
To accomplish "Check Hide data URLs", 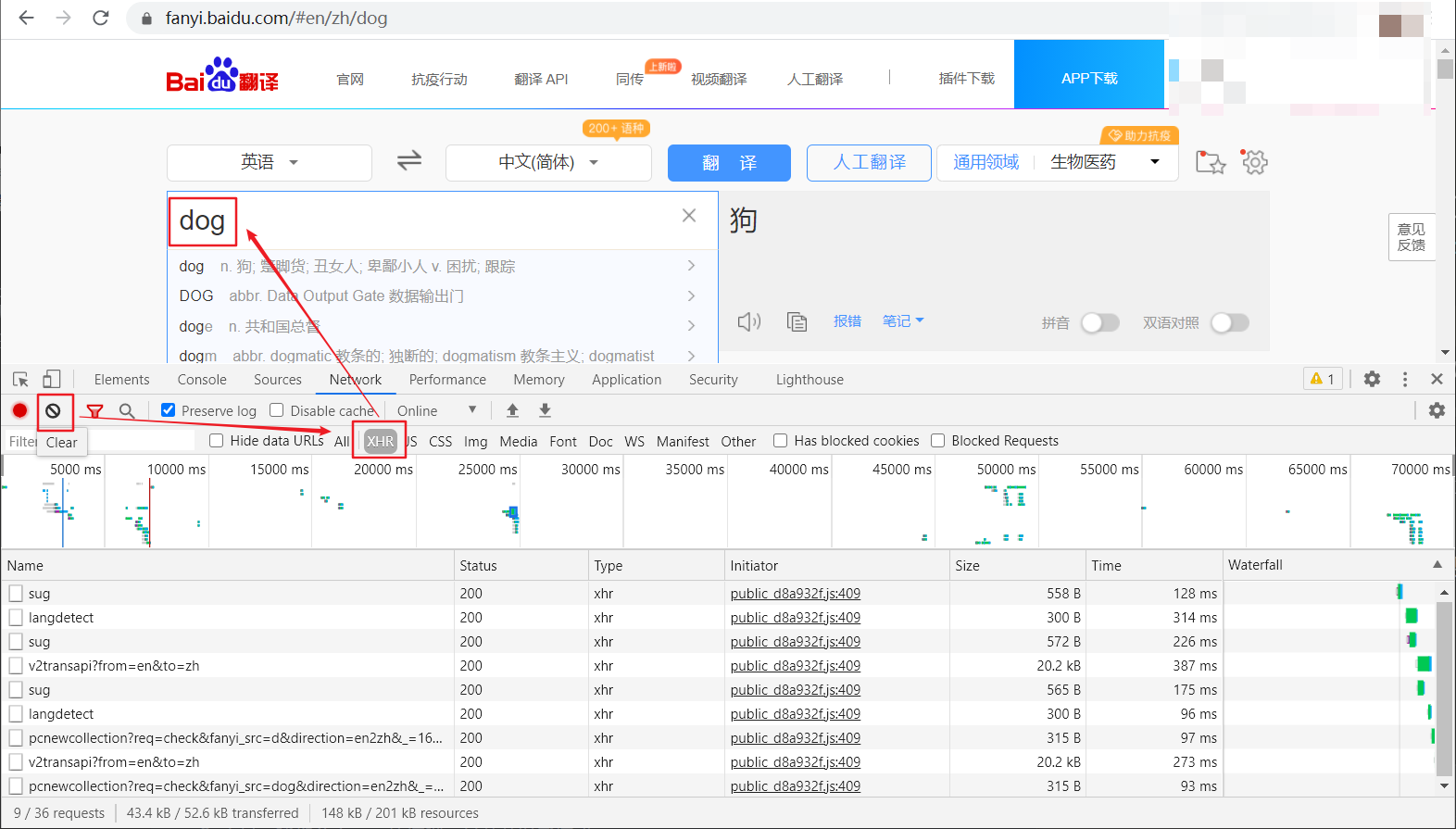I will coord(216,440).
